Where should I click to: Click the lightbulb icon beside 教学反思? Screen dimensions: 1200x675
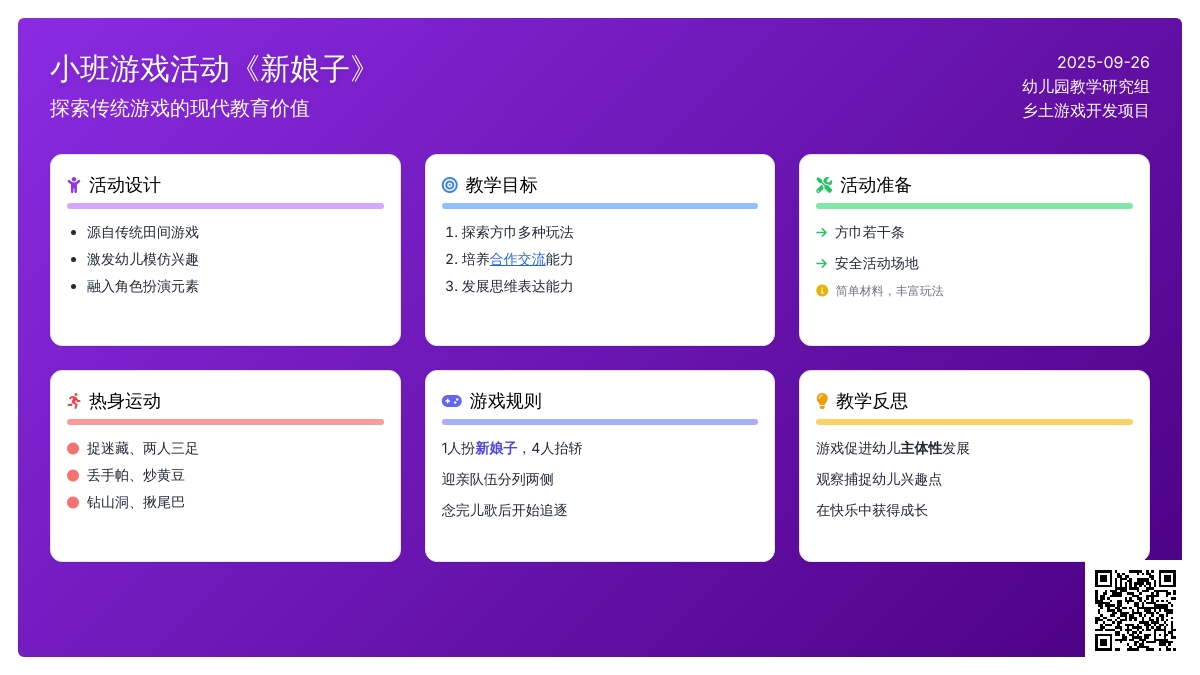tap(822, 401)
